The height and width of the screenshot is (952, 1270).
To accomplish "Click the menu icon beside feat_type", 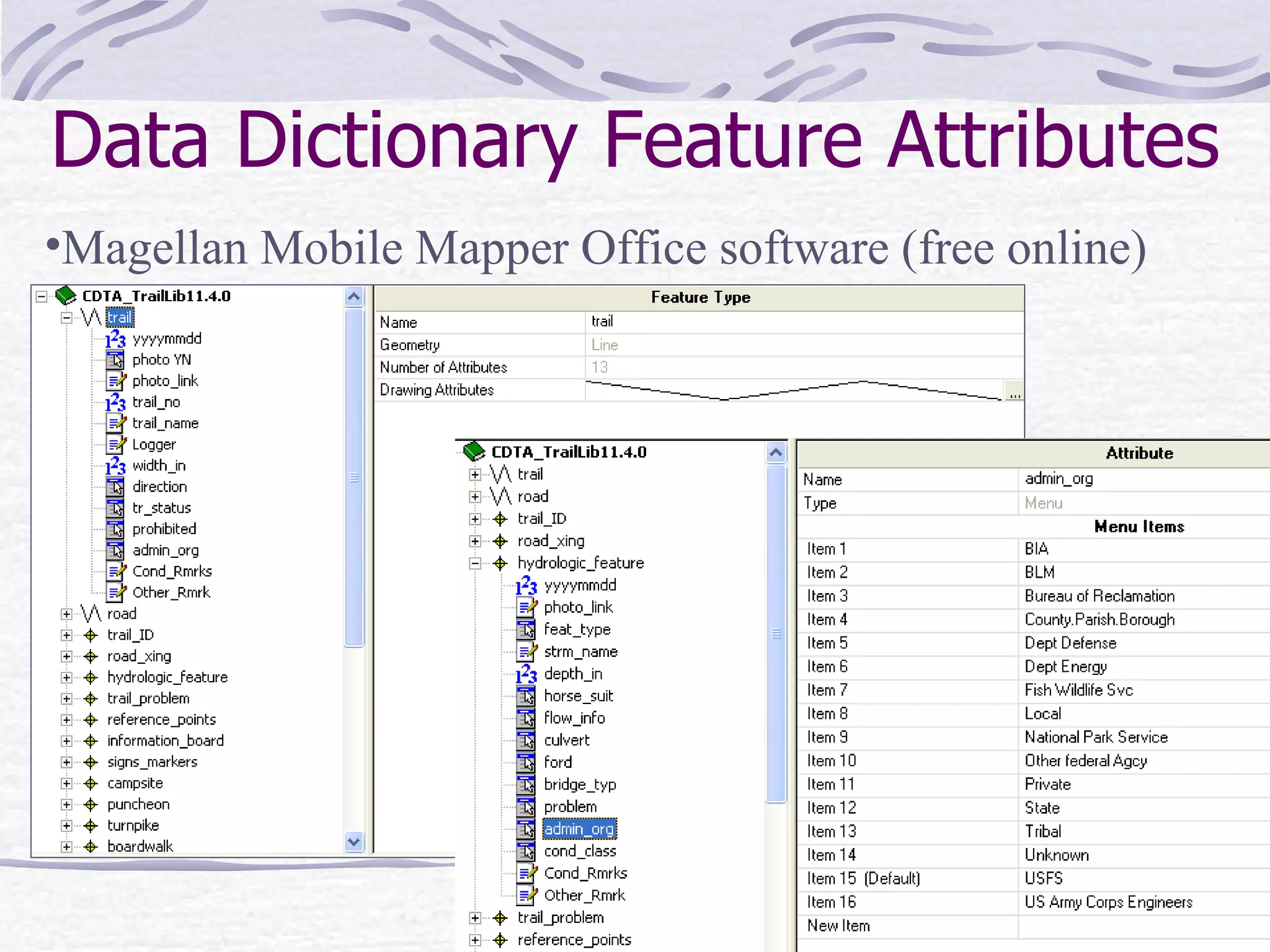I will coord(526,630).
